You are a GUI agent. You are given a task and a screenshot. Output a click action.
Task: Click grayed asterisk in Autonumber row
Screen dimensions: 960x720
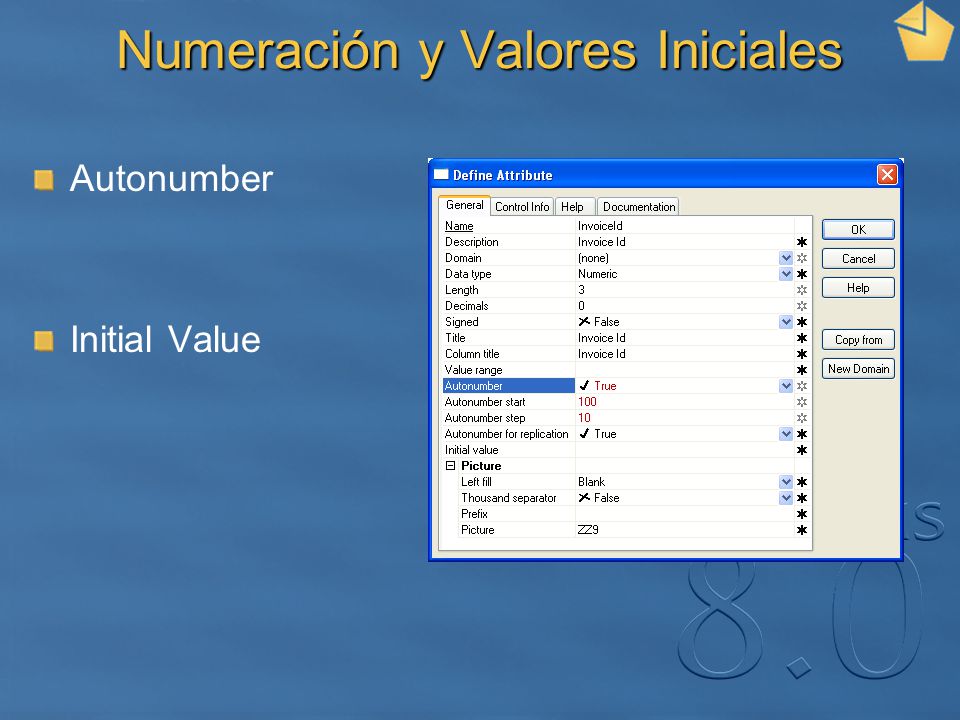(x=801, y=386)
